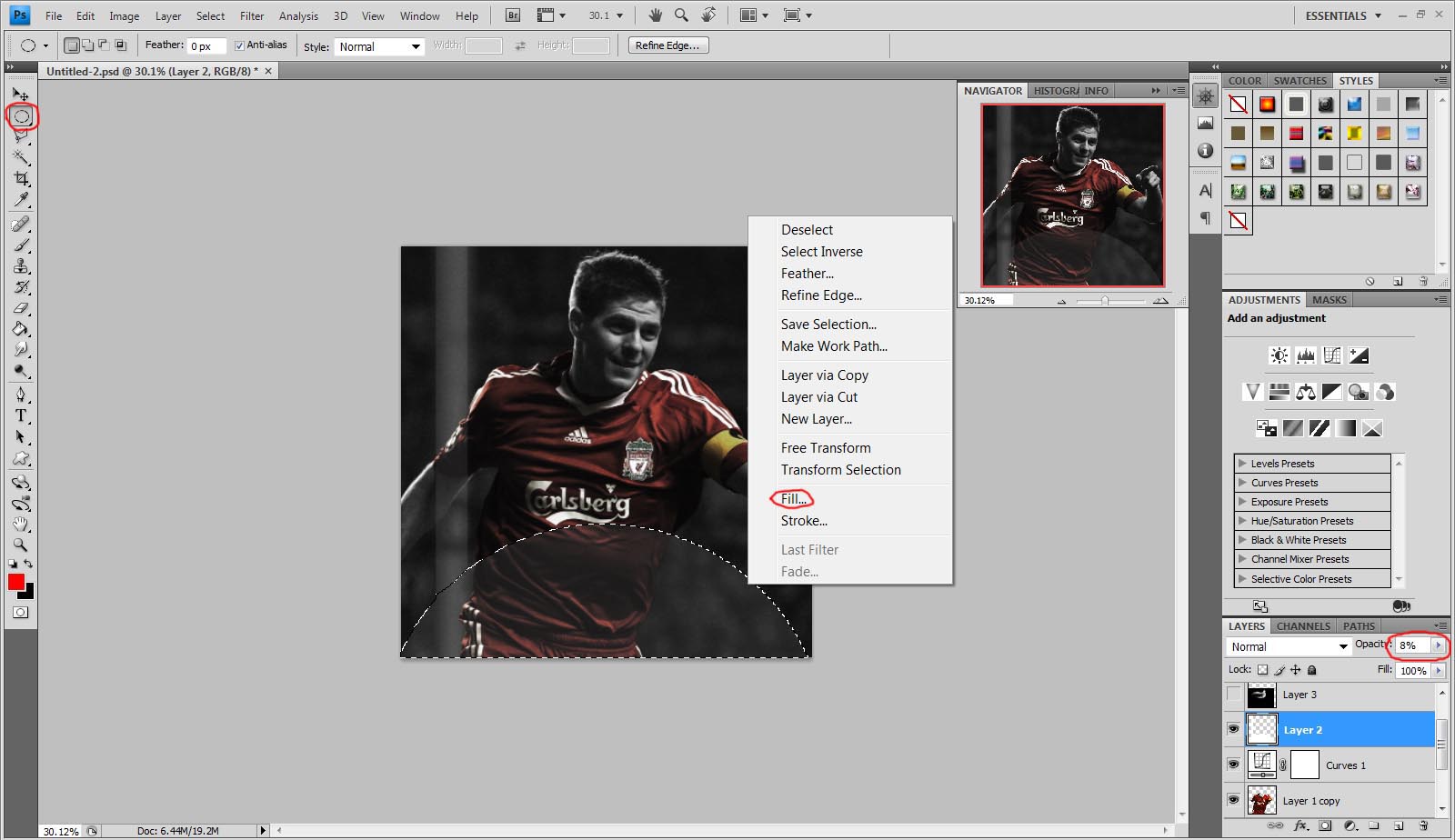
Task: Open the layer Fill slider arrow
Action: (x=1438, y=670)
